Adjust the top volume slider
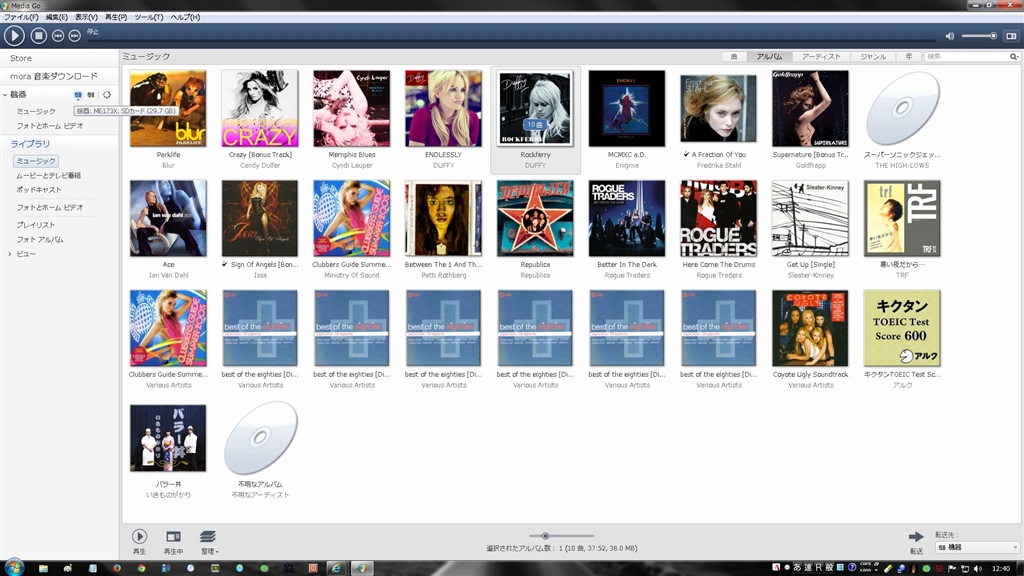 pyautogui.click(x=980, y=36)
